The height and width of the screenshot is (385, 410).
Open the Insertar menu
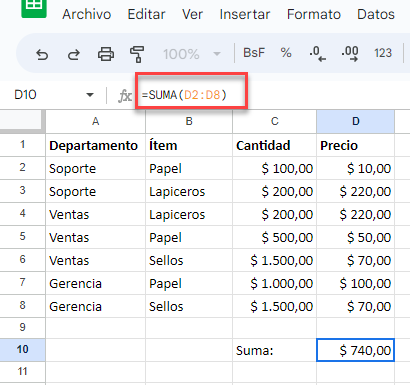click(245, 14)
